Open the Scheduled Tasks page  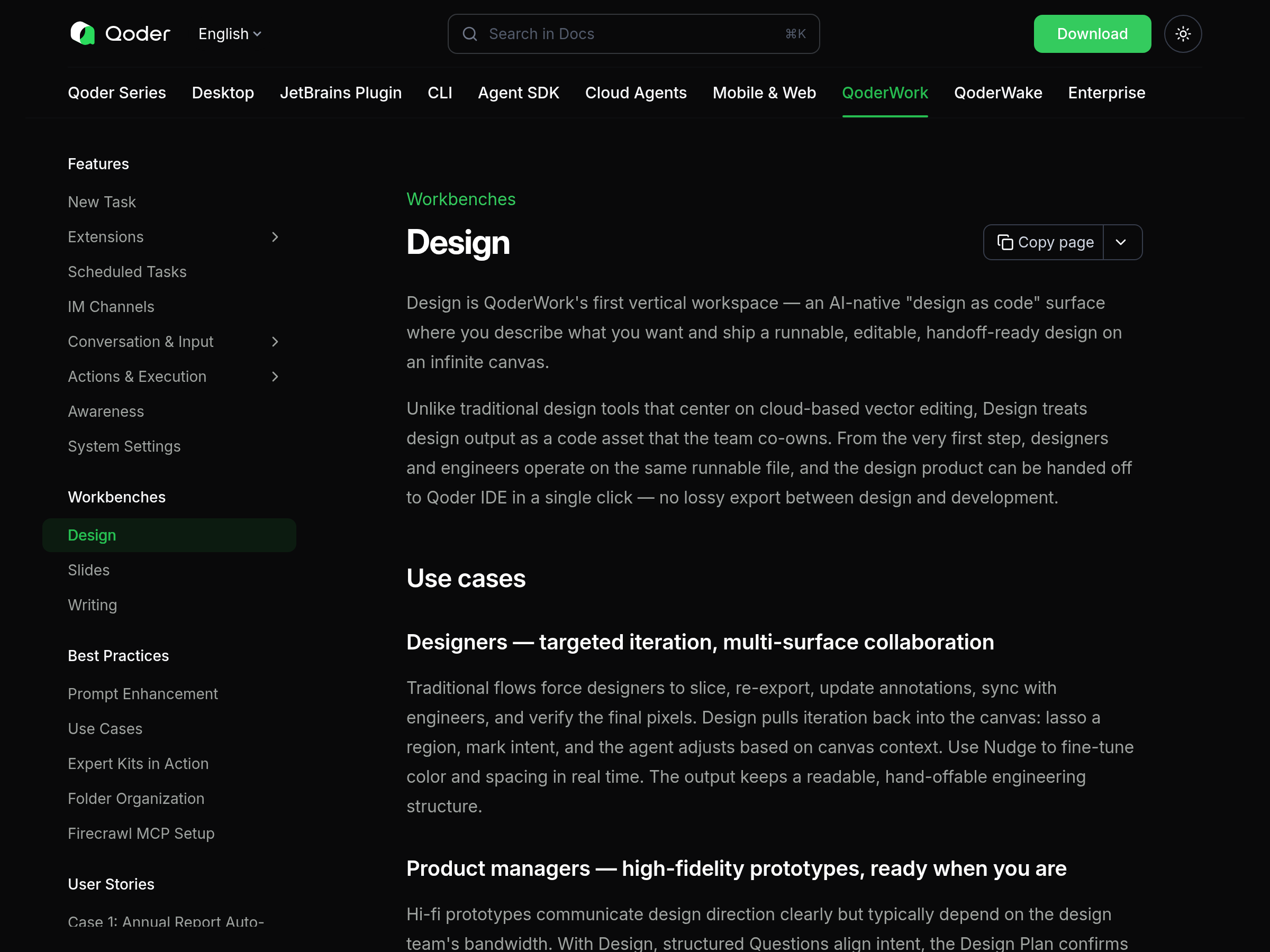point(127,272)
